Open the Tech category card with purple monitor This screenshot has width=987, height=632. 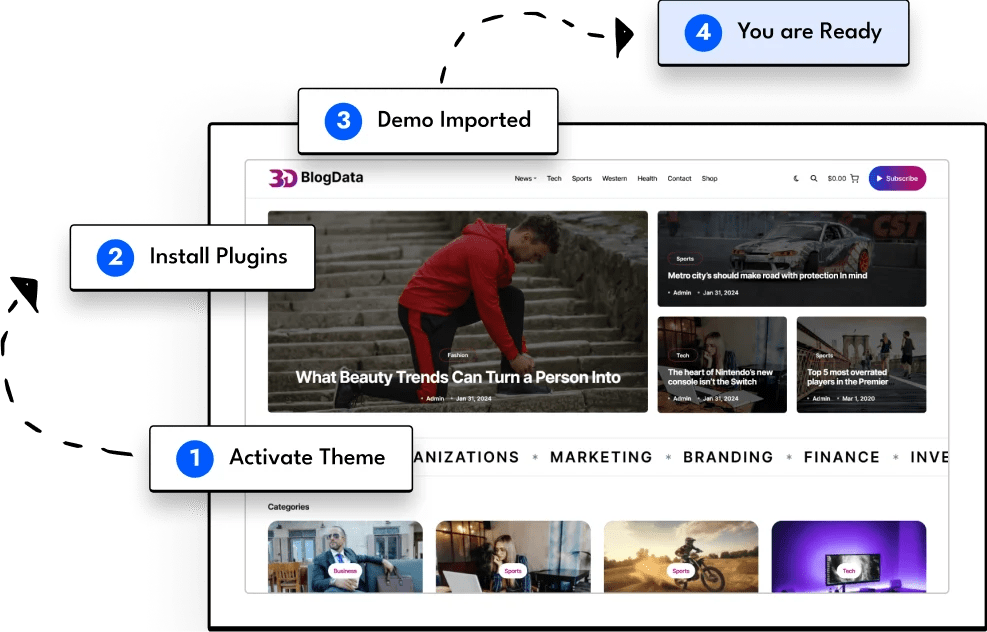tap(849, 556)
